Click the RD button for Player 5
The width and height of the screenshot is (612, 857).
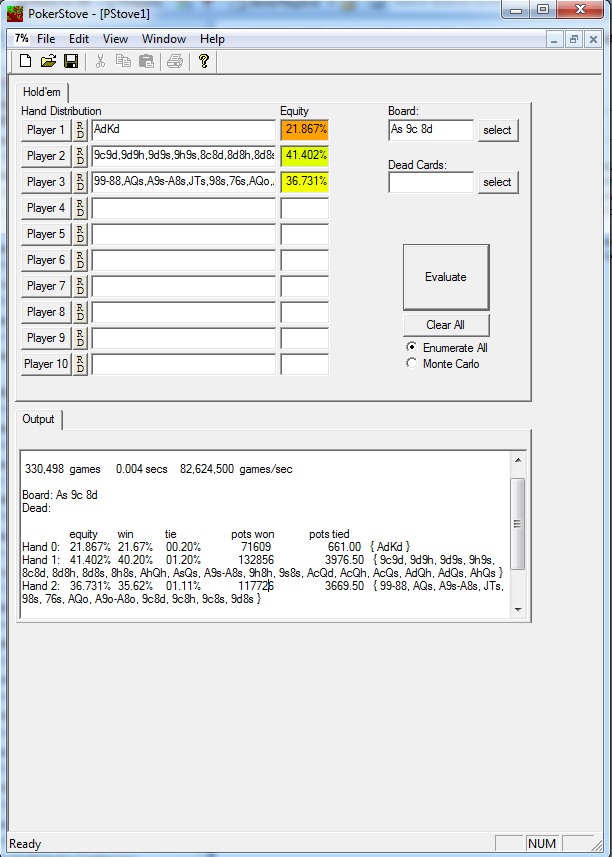[x=80, y=234]
